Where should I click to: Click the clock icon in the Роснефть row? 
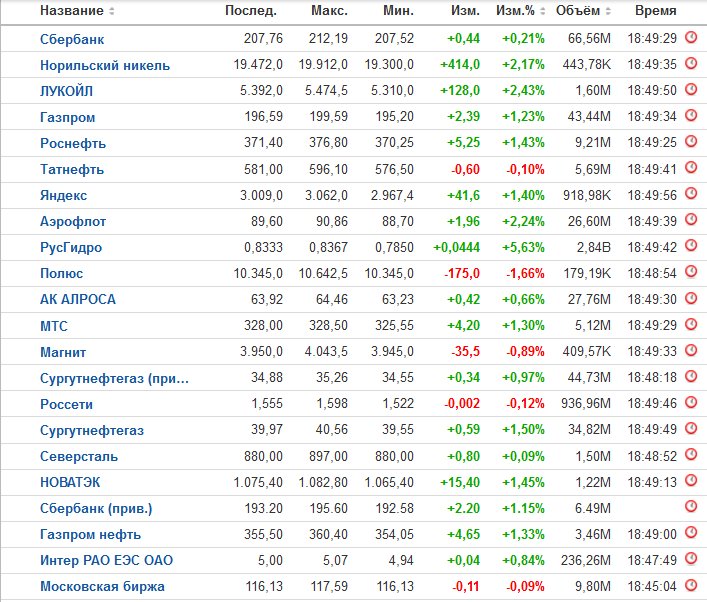coord(691,142)
